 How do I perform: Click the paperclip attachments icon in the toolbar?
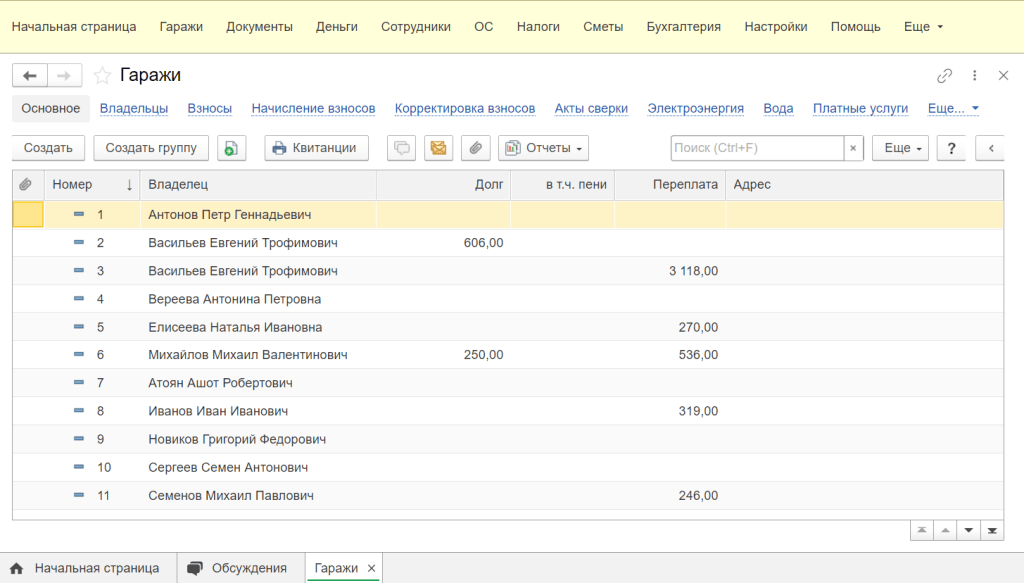point(476,148)
